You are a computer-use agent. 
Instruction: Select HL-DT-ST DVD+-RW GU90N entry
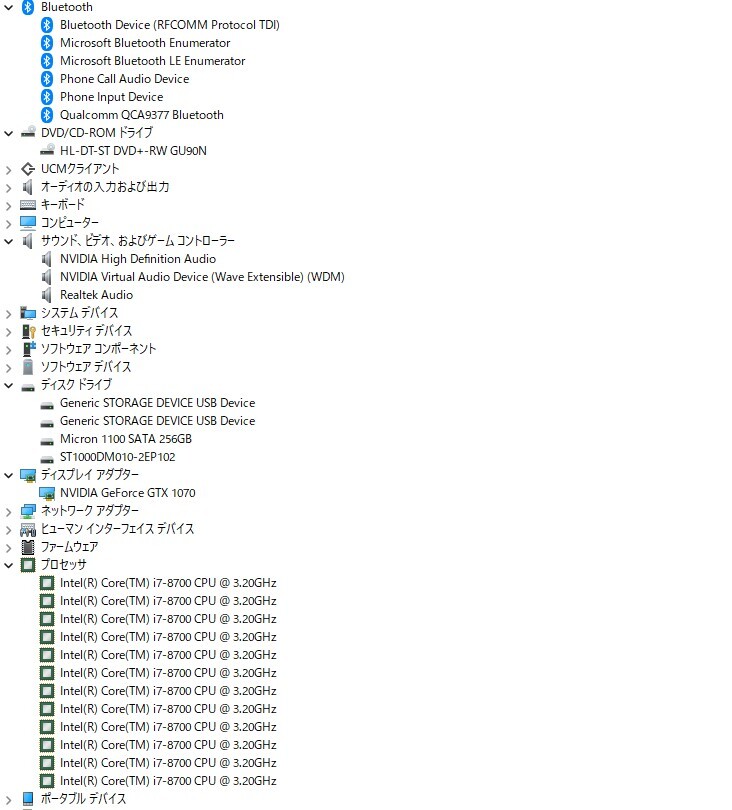133,151
